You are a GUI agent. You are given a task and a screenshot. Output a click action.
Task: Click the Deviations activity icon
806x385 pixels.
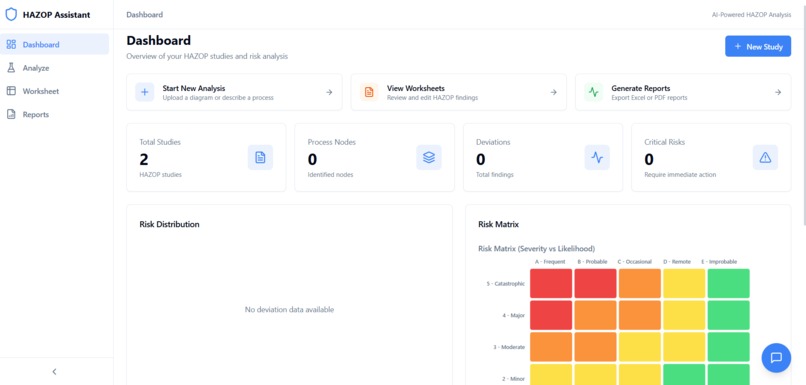[x=597, y=157]
